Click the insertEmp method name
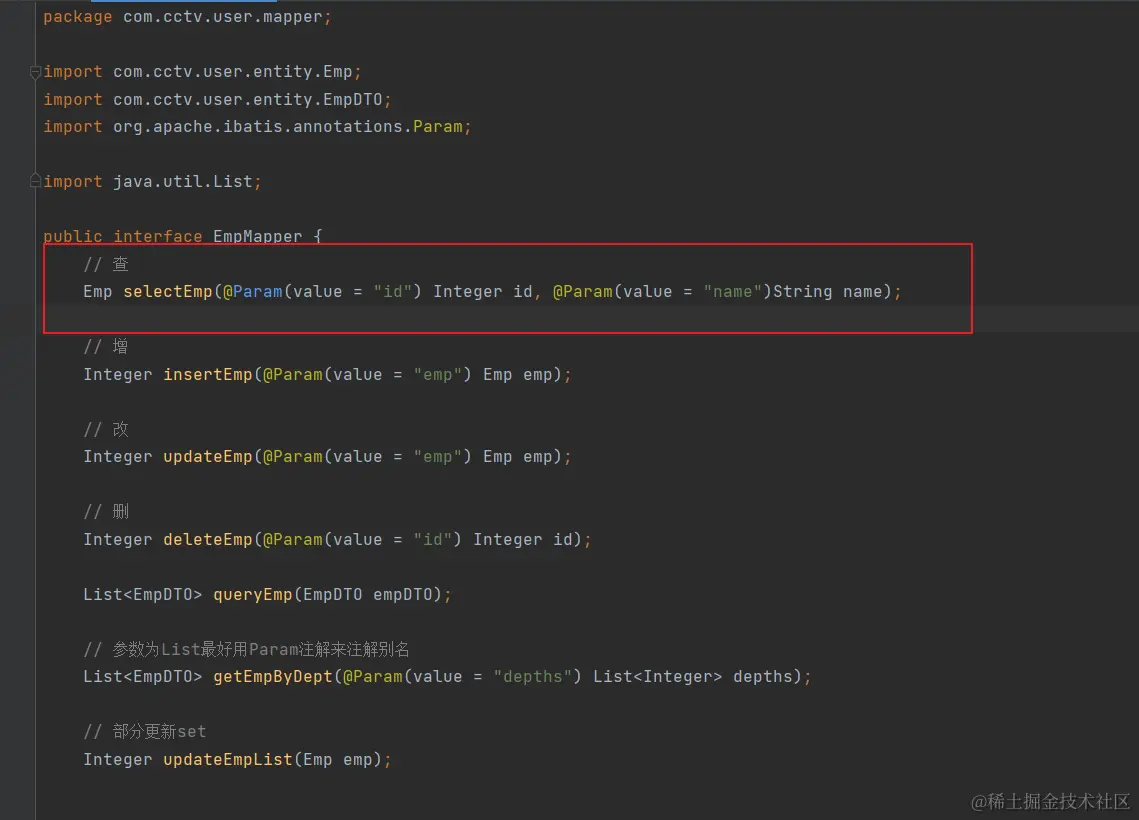This screenshot has height=820, width=1139. pos(208,374)
